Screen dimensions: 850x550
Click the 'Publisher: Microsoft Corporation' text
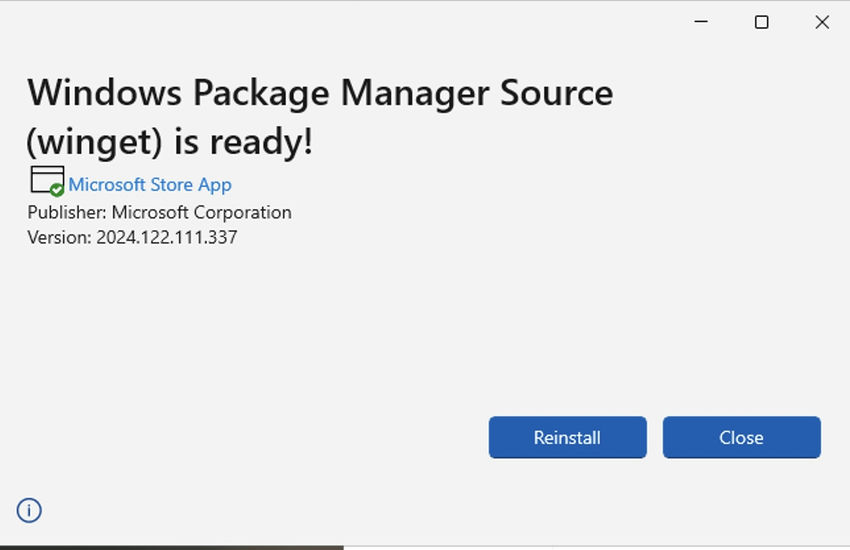159,212
